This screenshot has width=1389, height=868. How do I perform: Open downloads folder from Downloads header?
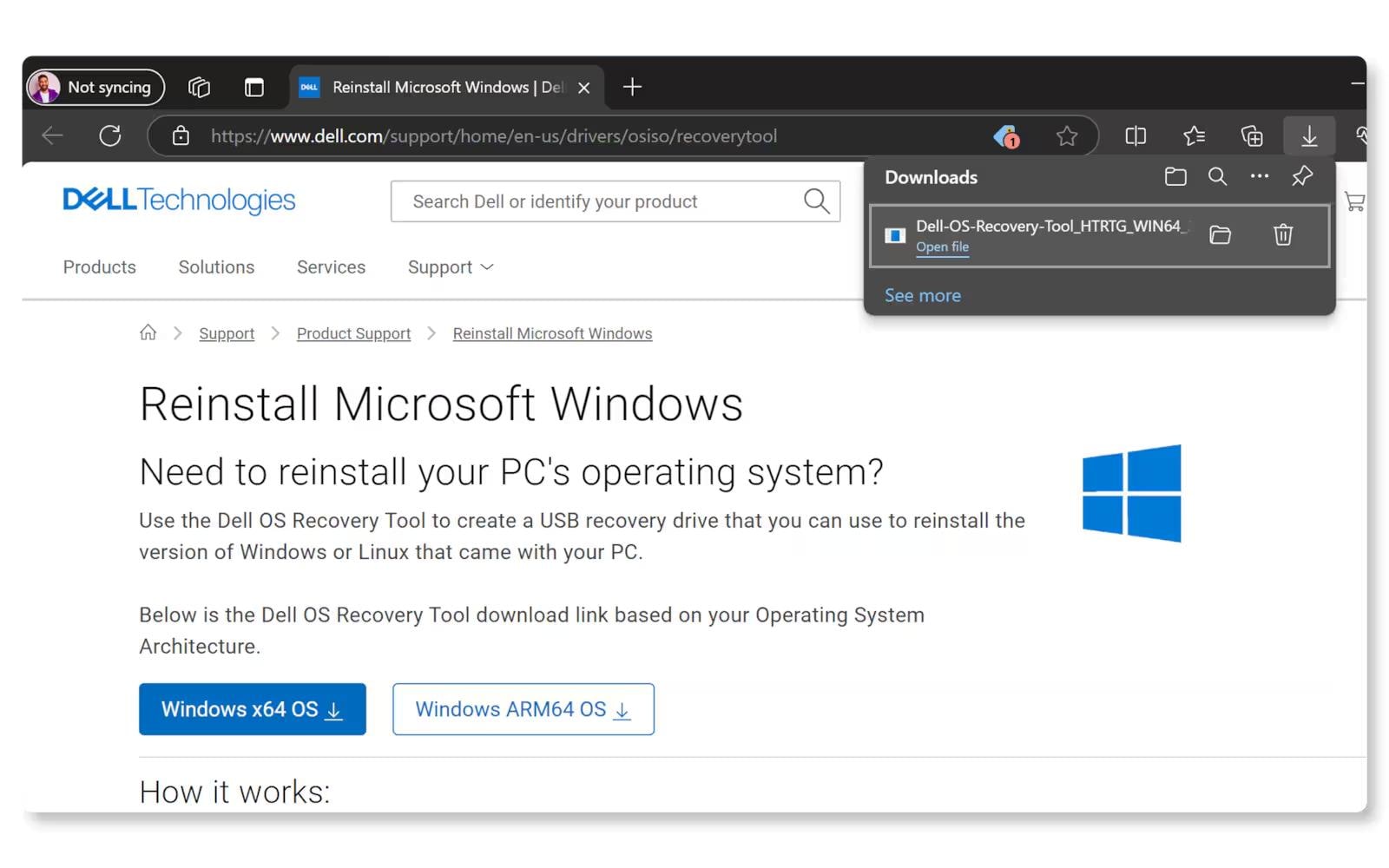(x=1175, y=177)
